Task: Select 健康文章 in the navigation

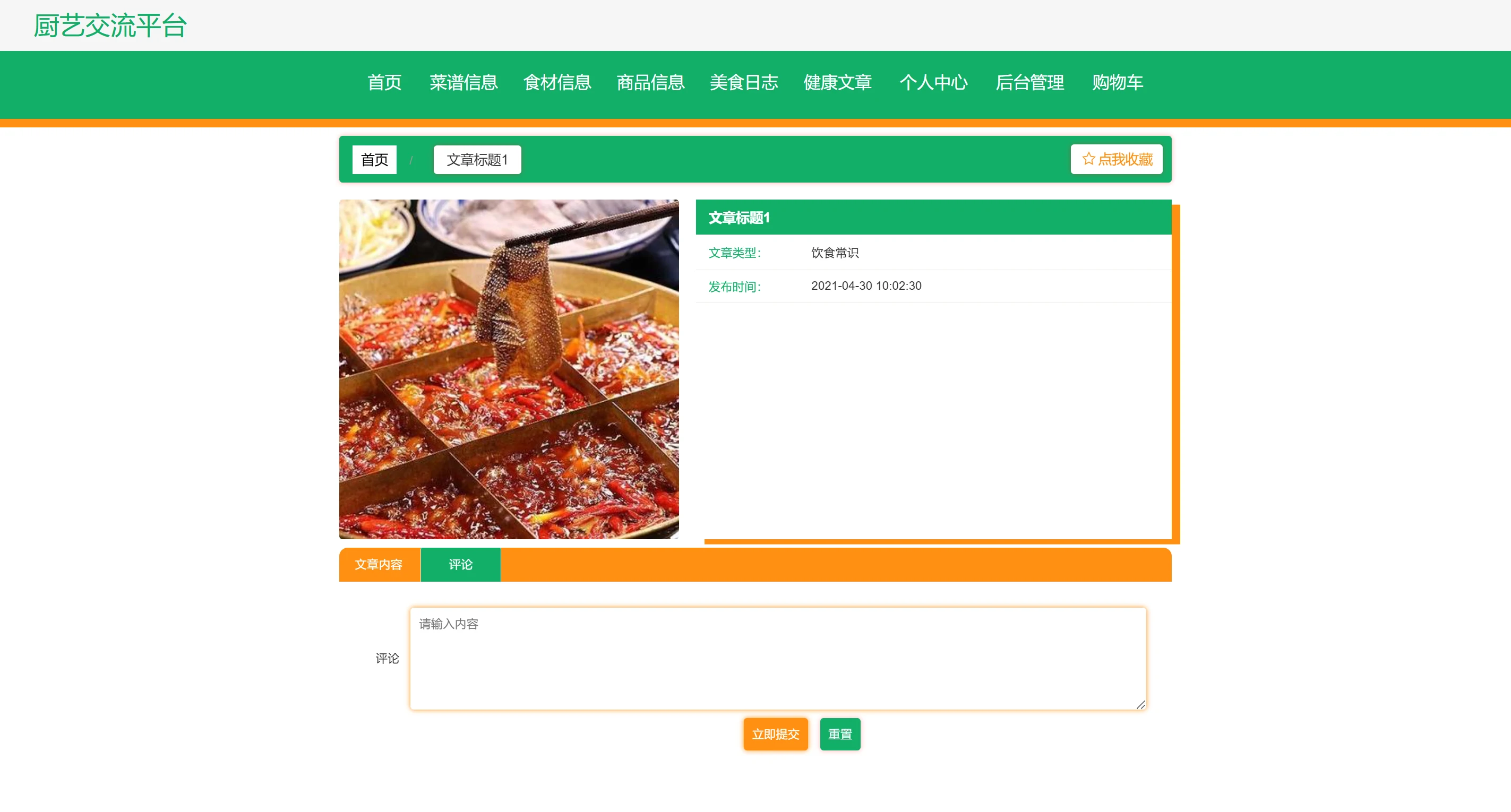Action: point(837,83)
